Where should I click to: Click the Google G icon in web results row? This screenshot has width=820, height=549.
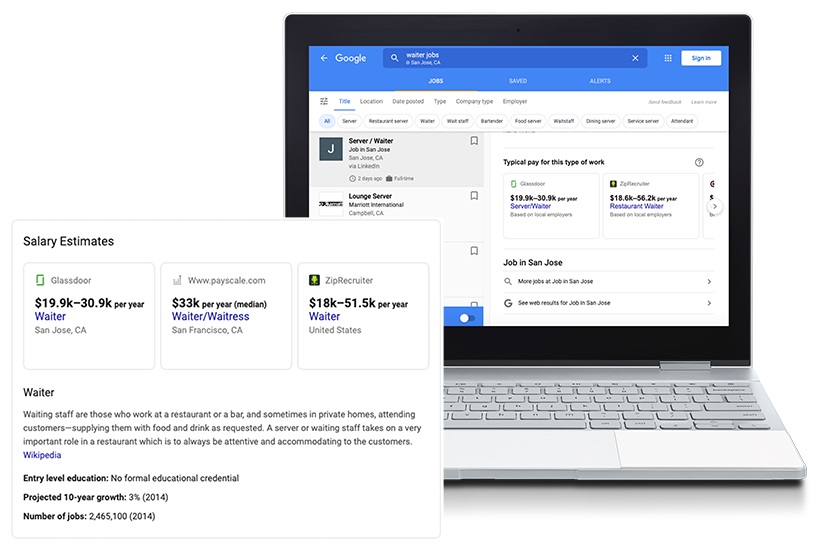pos(508,303)
